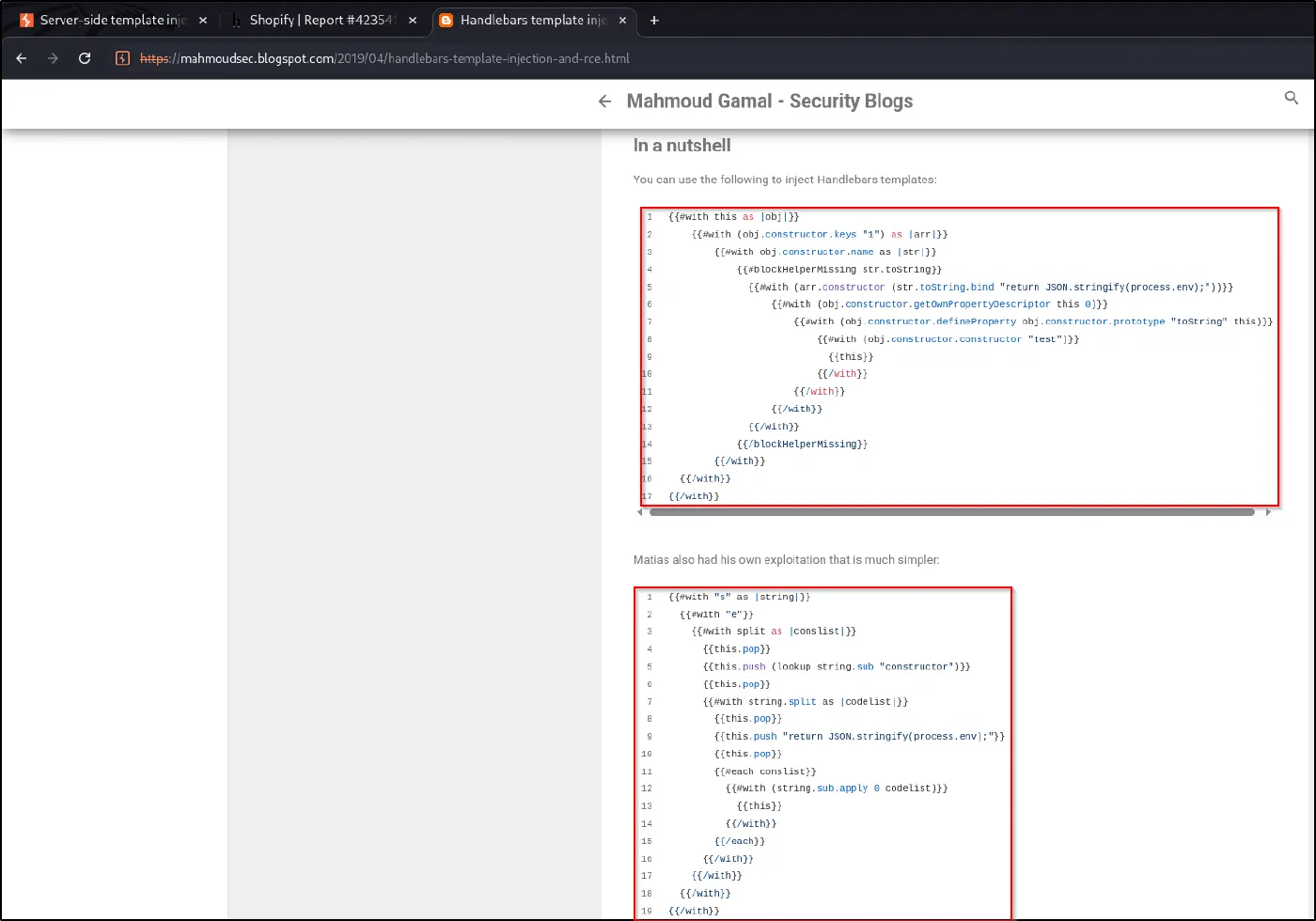Screen dimensions: 1316x921
Task: Click the getOwnPropertyDescriptor code line
Action: tap(940, 304)
